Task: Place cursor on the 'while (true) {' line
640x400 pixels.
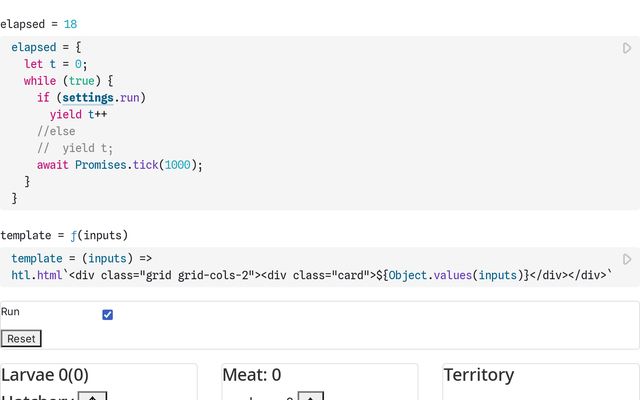Action: [69, 81]
